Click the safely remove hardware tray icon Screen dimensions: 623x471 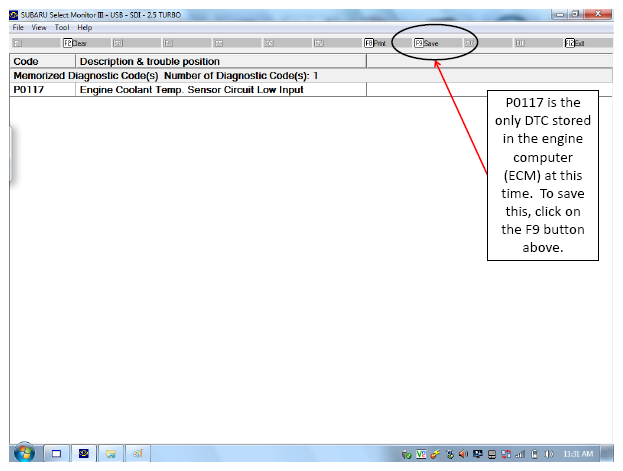click(406, 454)
